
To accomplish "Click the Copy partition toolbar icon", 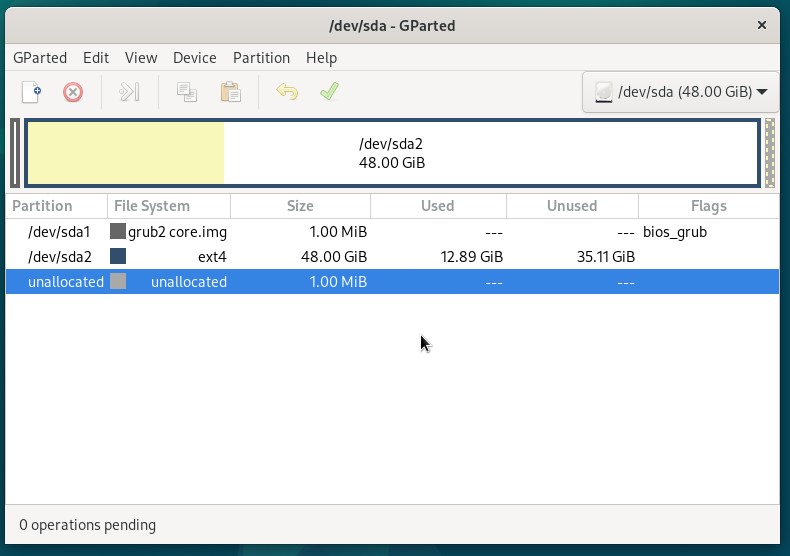I will 186,92.
